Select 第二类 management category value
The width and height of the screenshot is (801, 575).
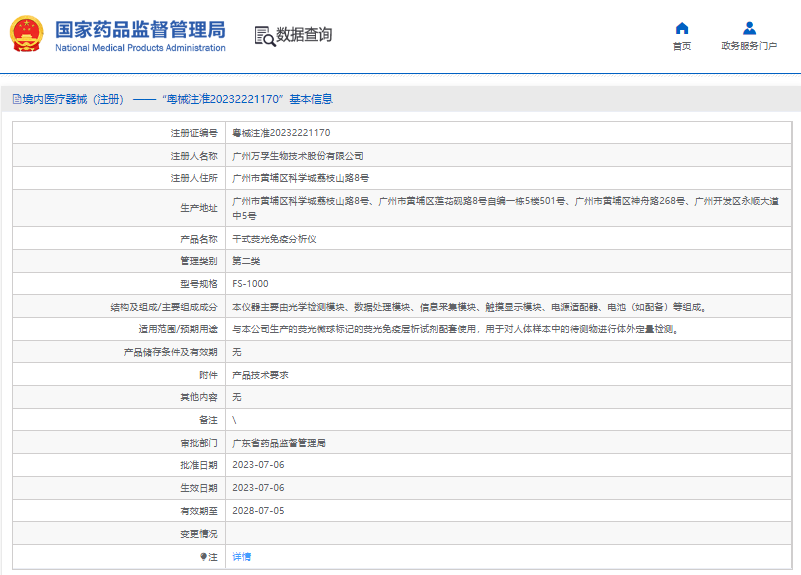[x=246, y=261]
